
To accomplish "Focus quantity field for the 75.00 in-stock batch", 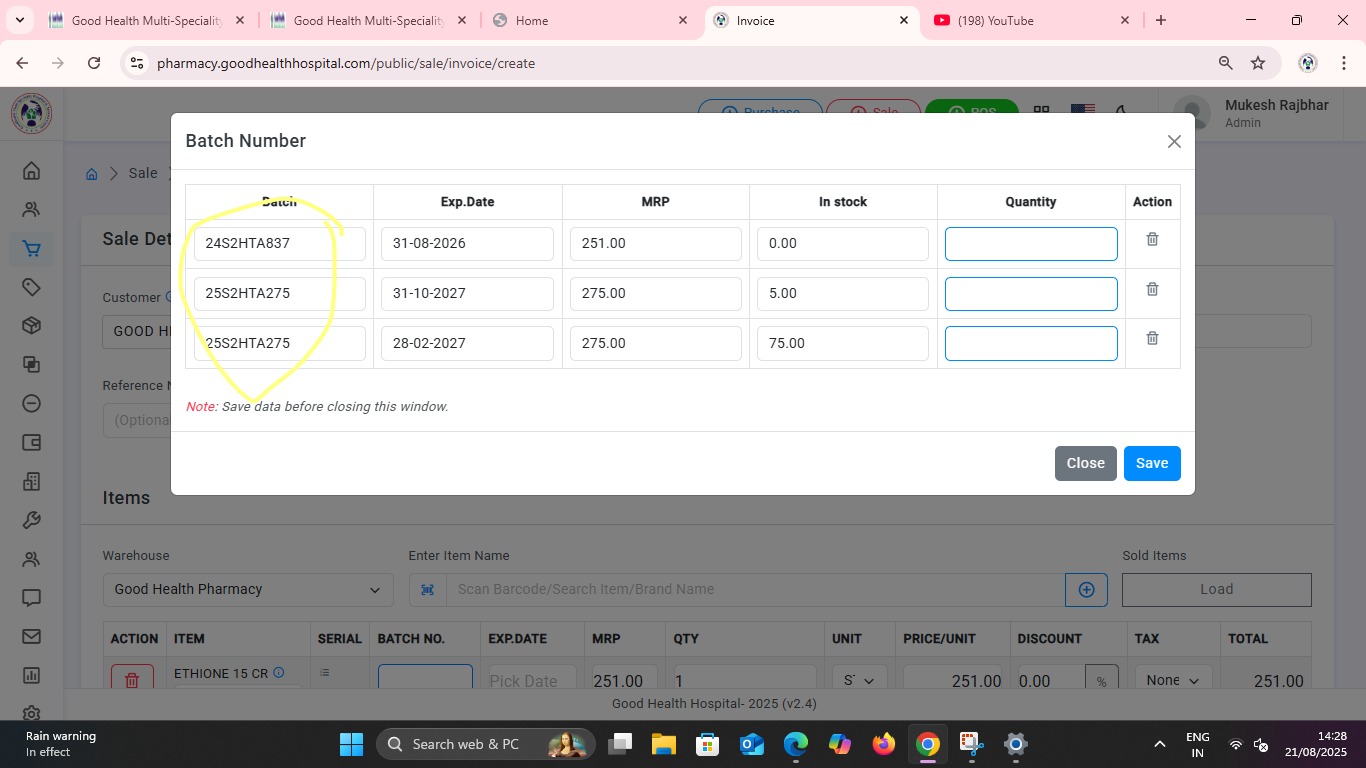I will coord(1031,343).
